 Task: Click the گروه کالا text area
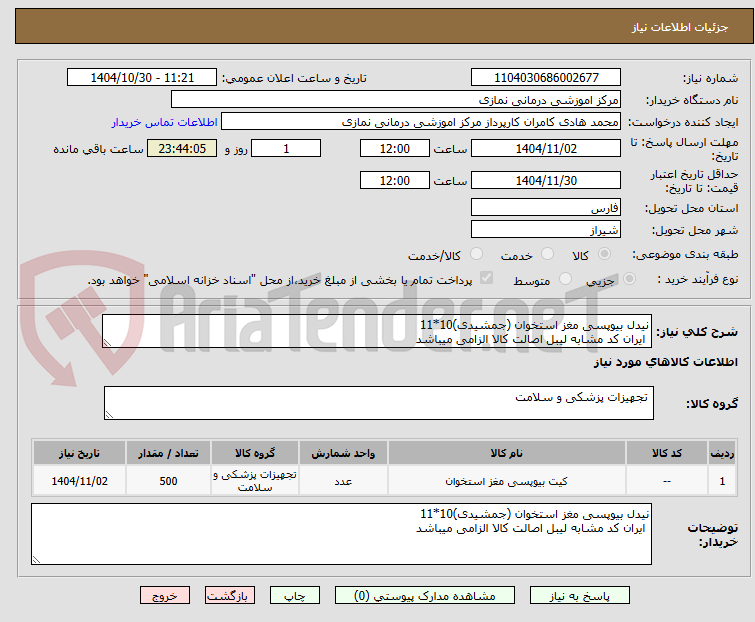[378, 403]
